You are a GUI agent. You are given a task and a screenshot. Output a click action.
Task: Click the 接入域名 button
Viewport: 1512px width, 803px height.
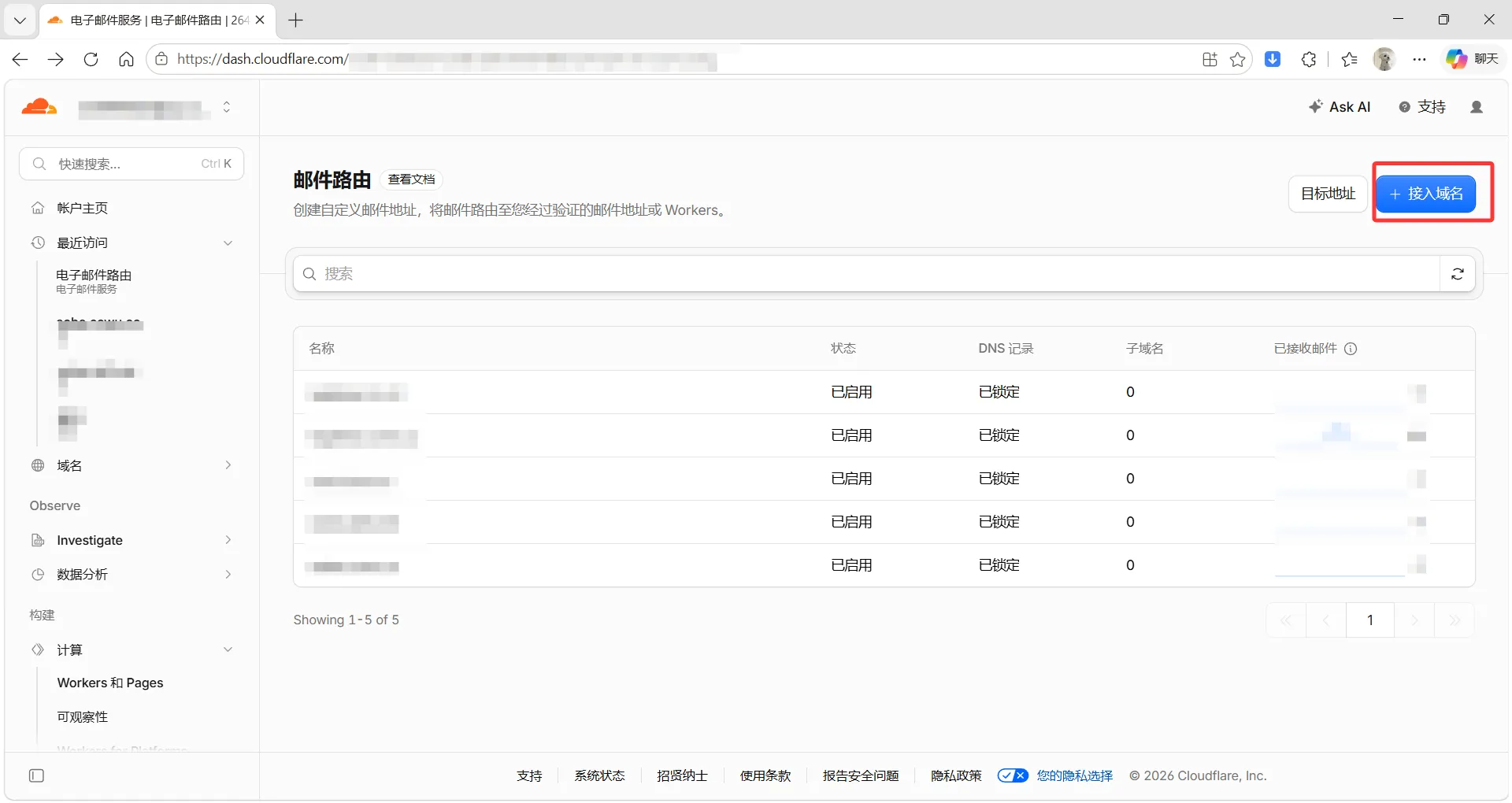[1426, 194]
